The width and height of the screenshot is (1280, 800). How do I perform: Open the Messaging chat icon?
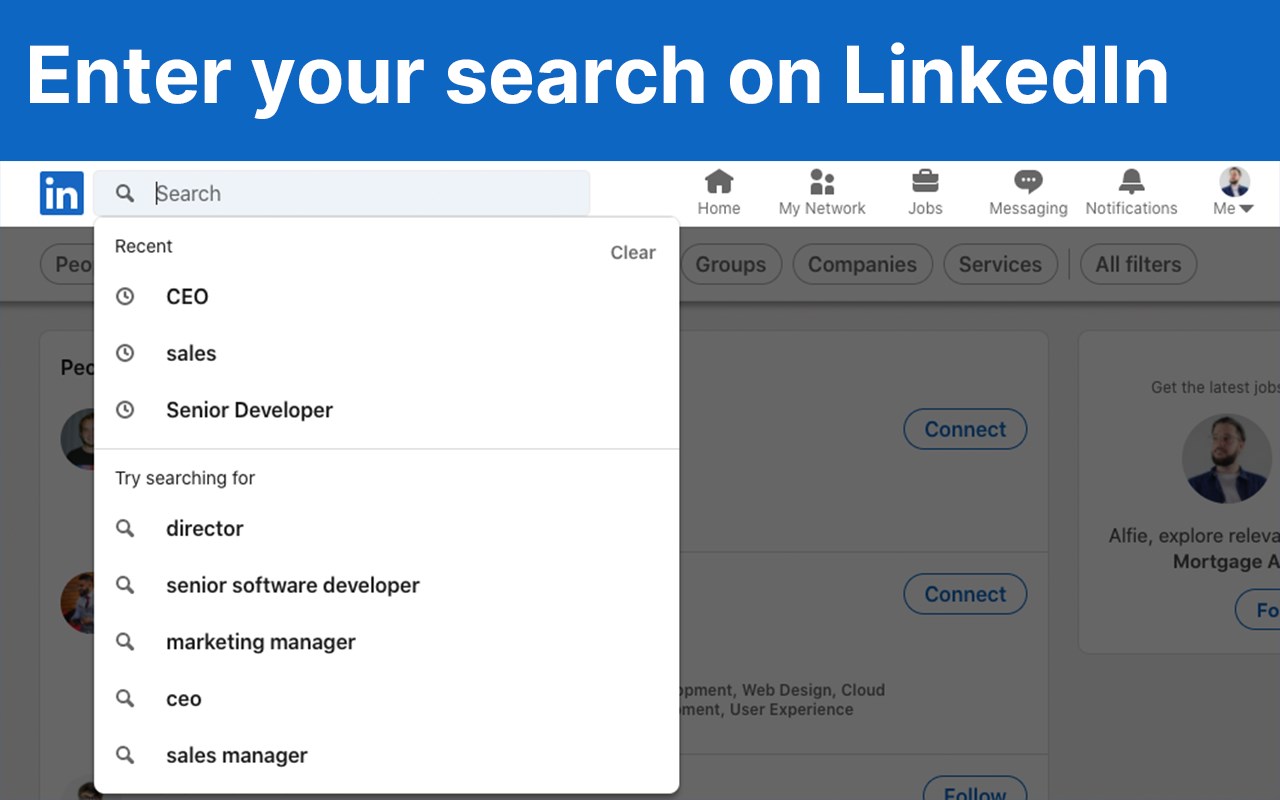[x=1028, y=182]
